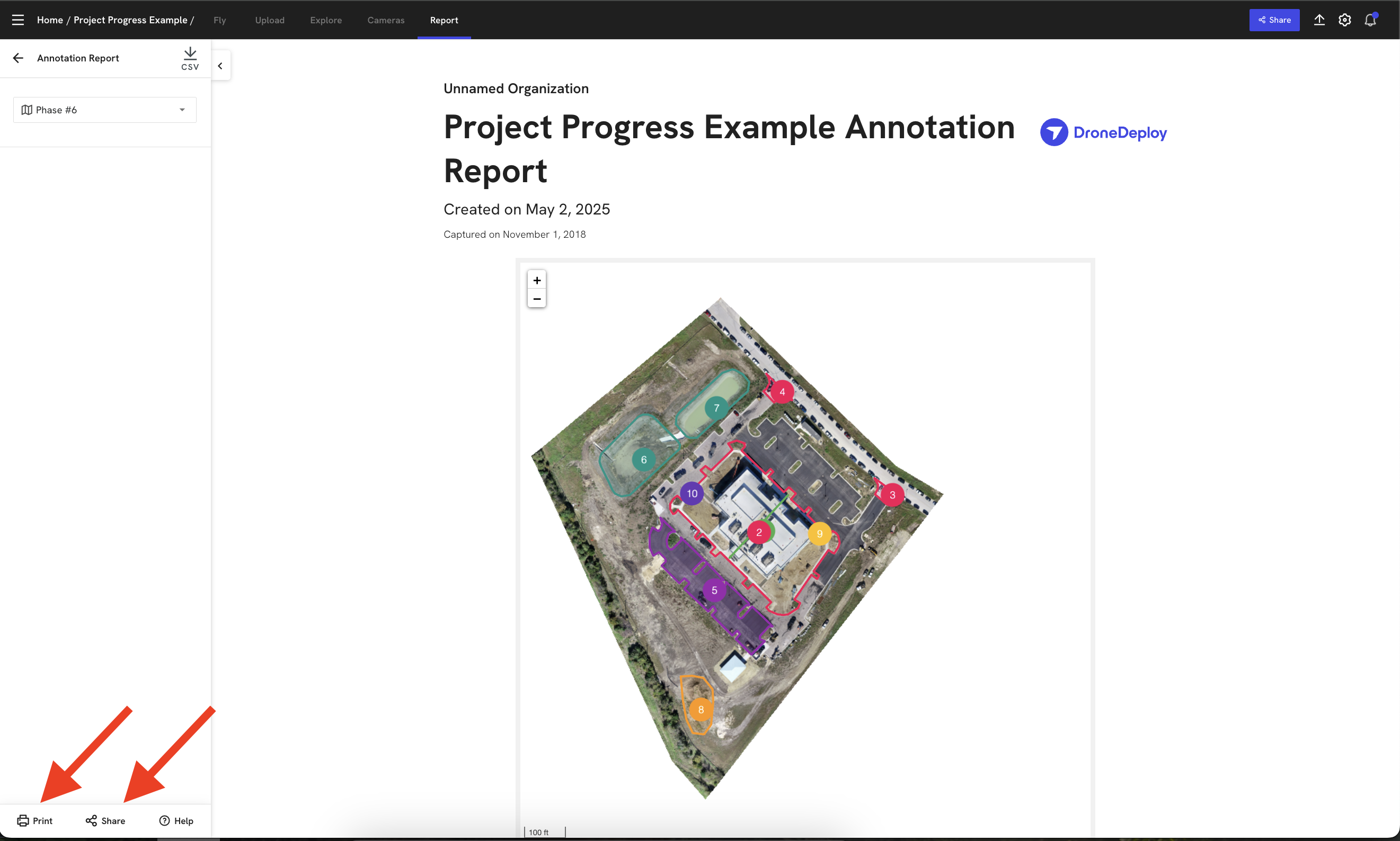This screenshot has width=1400, height=841.
Task: Switch to the Upload tab
Action: (270, 20)
